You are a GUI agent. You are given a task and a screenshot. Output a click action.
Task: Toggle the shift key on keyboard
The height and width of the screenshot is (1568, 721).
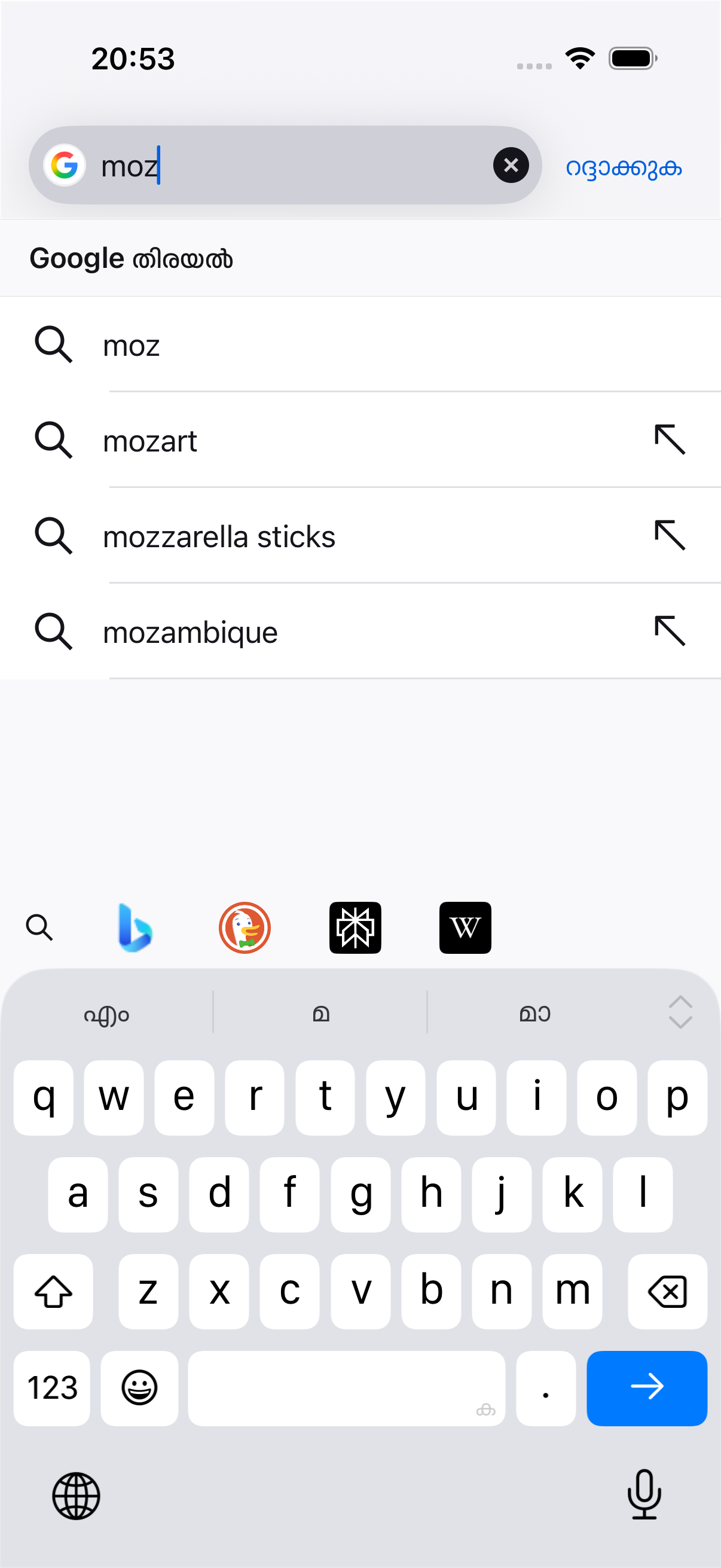tap(54, 1291)
